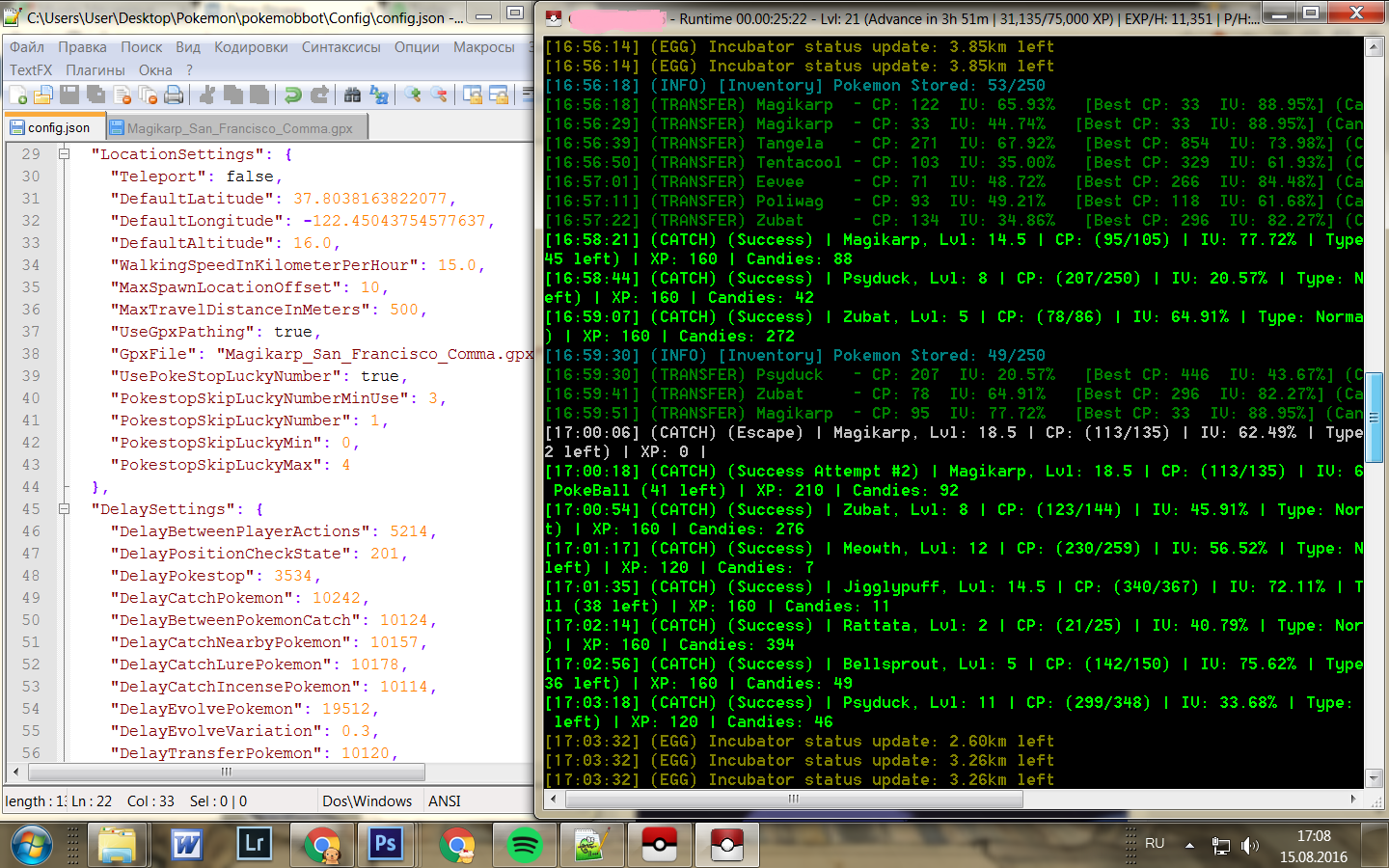Open Find with the binoculars icon
The width and height of the screenshot is (1389, 868).
[352, 95]
